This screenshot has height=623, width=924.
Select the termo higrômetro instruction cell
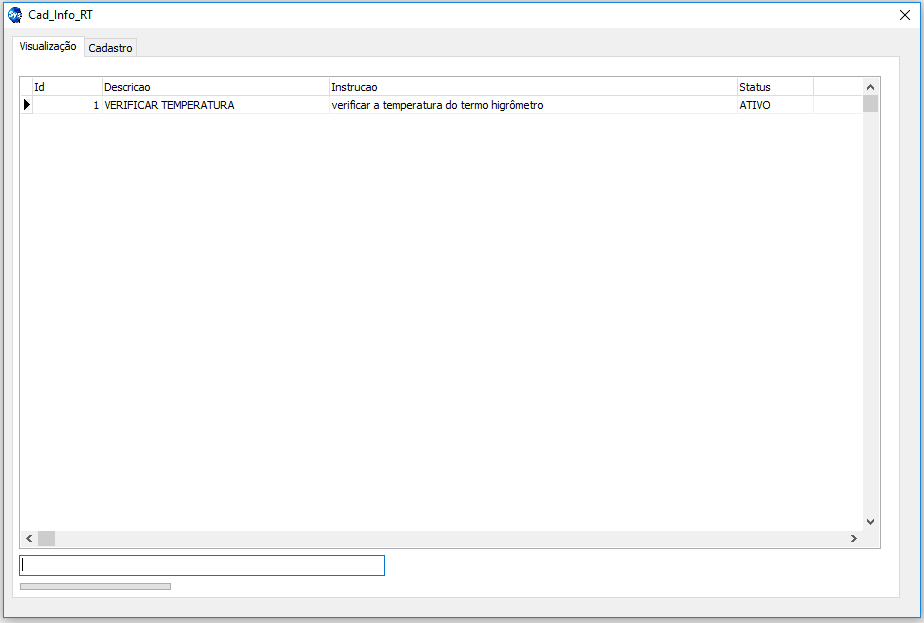(532, 105)
